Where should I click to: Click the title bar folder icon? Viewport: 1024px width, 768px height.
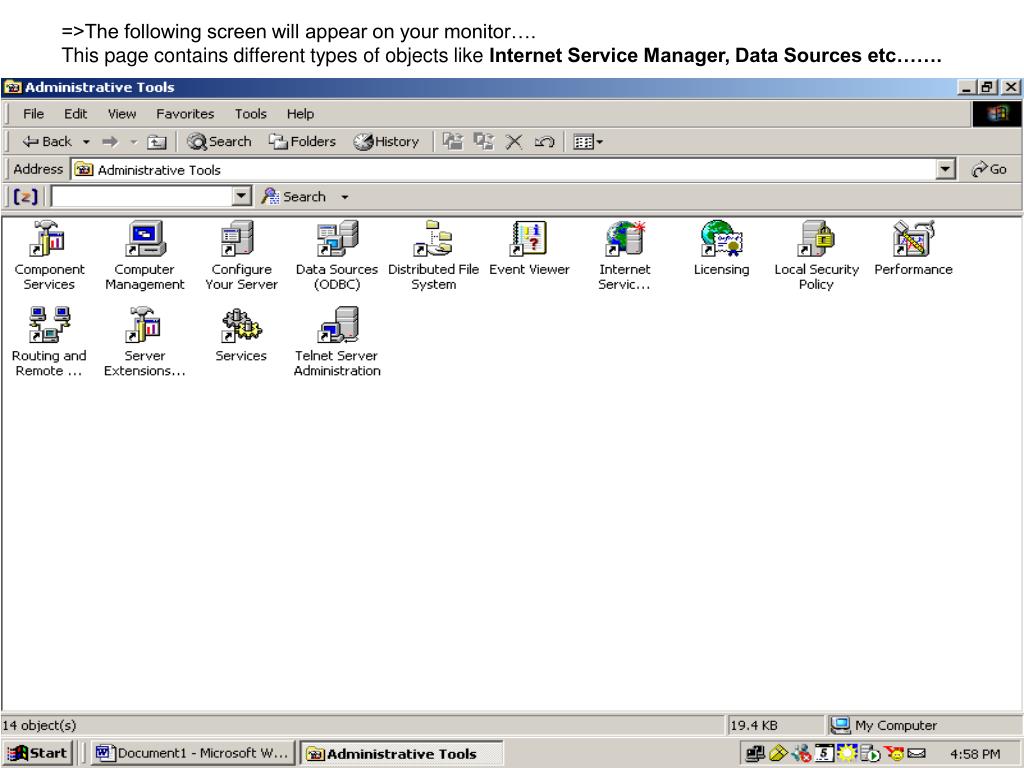tap(12, 88)
